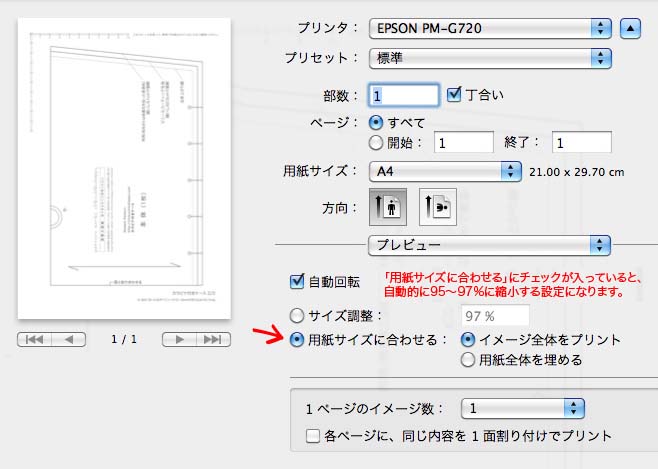The image size is (658, 469).
Task: Jump to first preview page
Action: pos(34,339)
